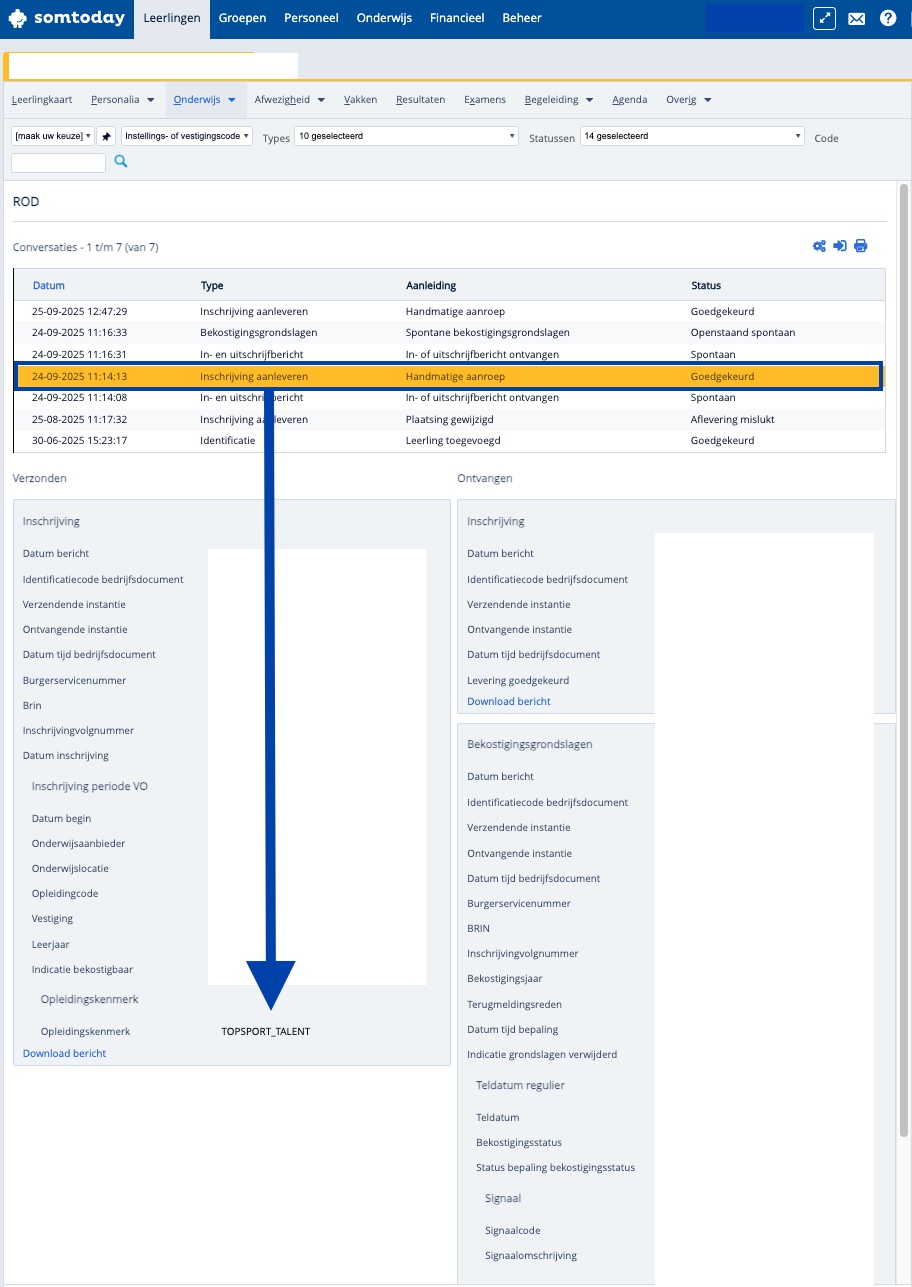Image resolution: width=912 pixels, height=1287 pixels.
Task: Open the Types multi-select dropdown
Action: pyautogui.click(x=406, y=136)
